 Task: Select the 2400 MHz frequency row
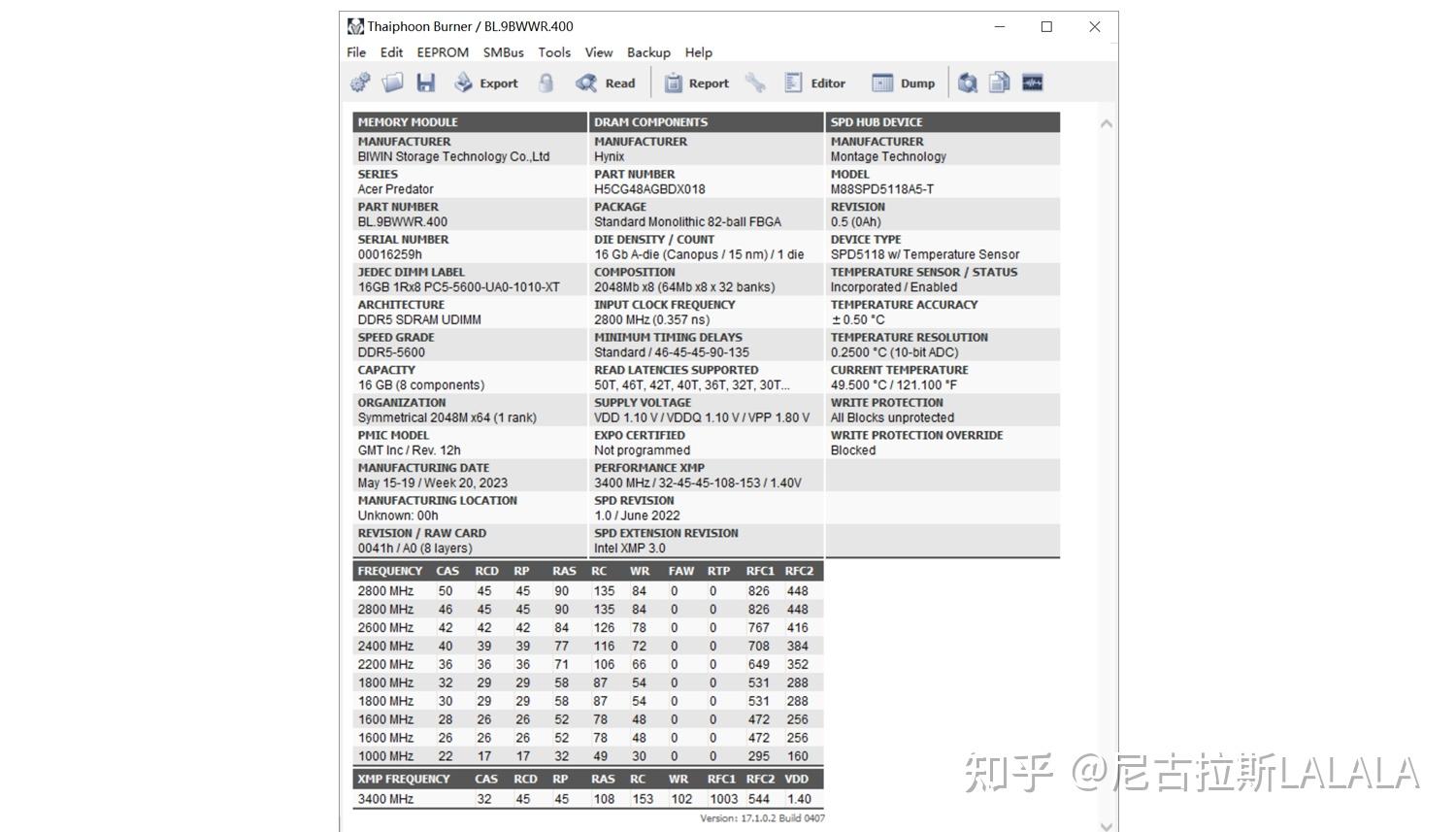point(588,647)
